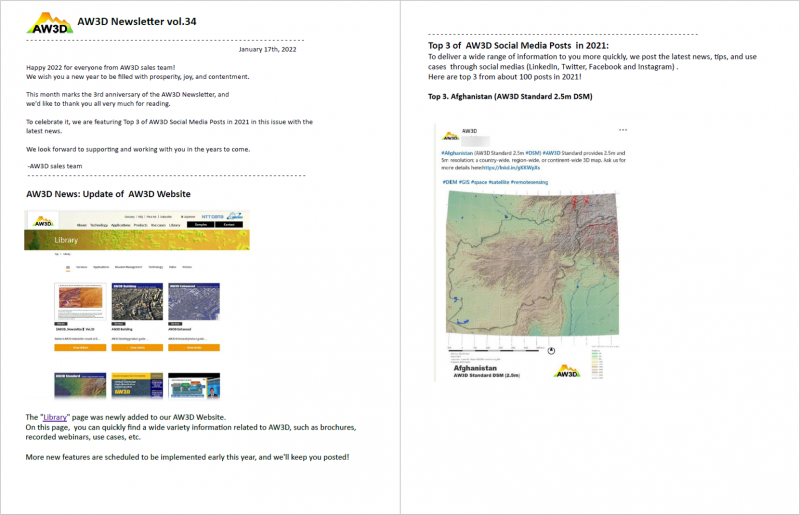Click the webinar card with the presenter photo
Viewport: 800px width, 515px height.
pos(194,385)
